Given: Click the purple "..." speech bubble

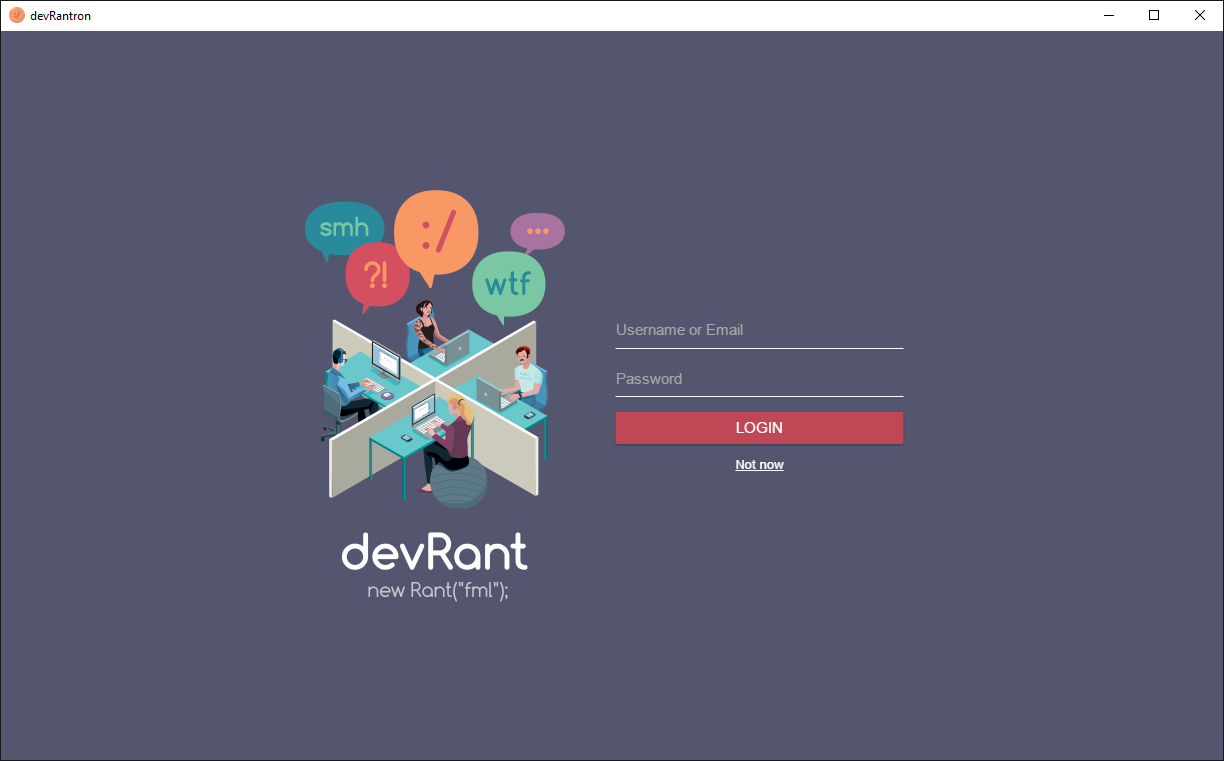Looking at the screenshot, I should point(537,230).
